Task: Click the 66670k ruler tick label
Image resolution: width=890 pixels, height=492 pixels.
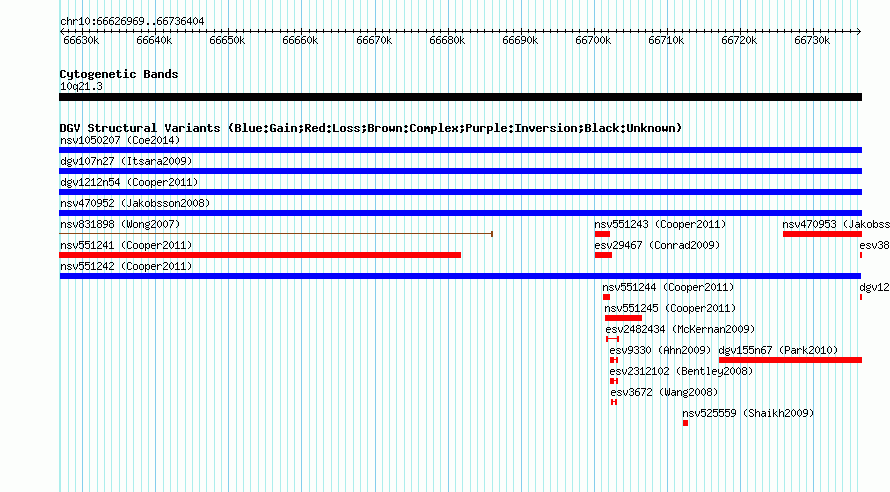Action: click(x=374, y=40)
